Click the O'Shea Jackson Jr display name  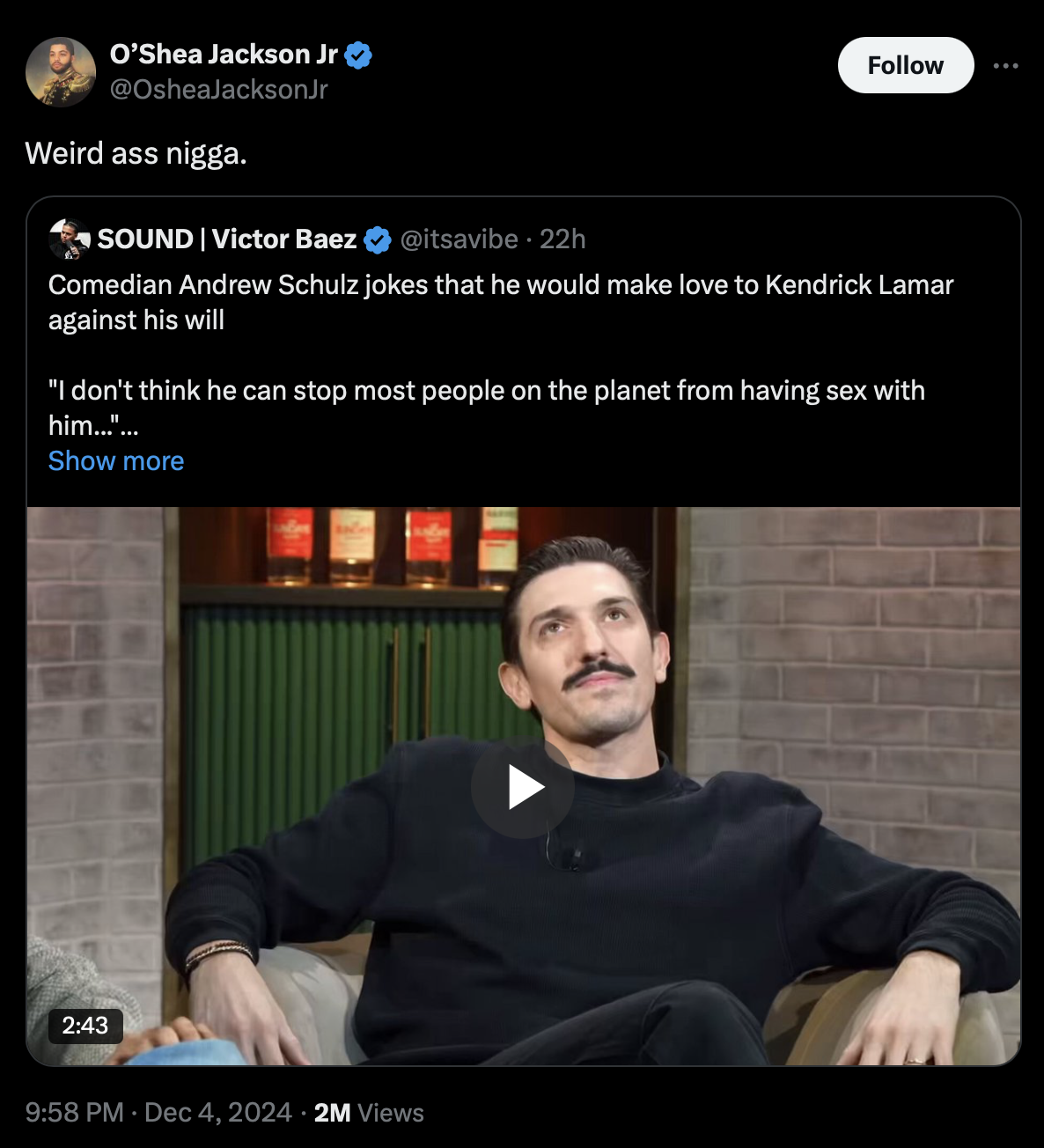click(224, 55)
